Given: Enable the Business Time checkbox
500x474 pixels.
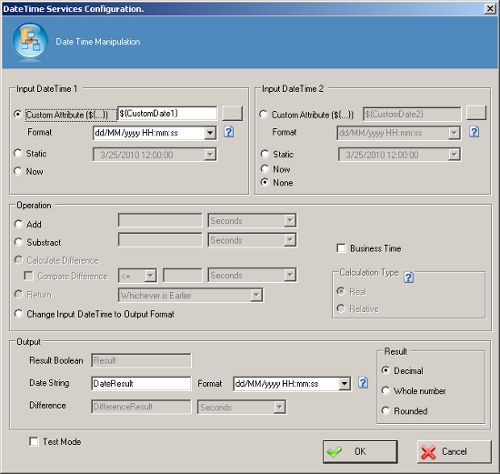Looking at the screenshot, I should pyautogui.click(x=341, y=248).
